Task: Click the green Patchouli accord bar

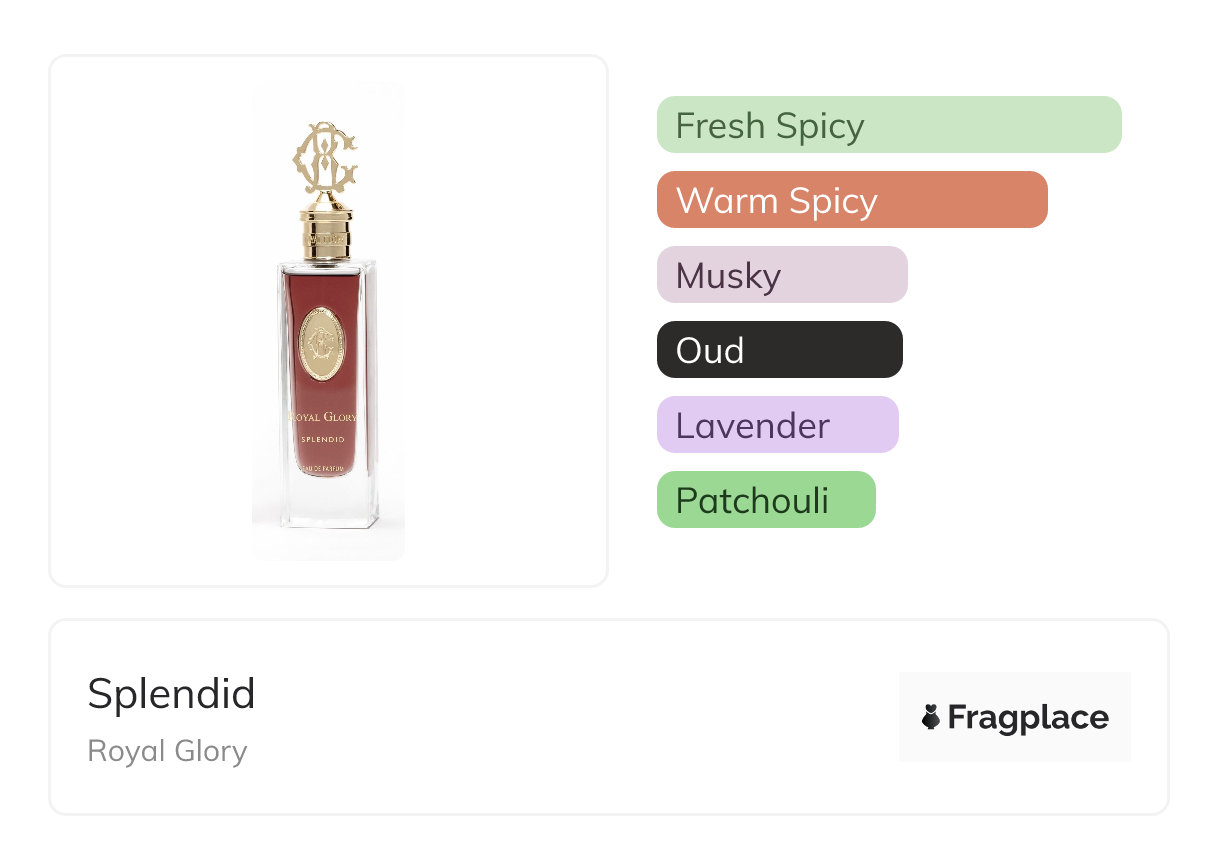Action: click(x=765, y=500)
